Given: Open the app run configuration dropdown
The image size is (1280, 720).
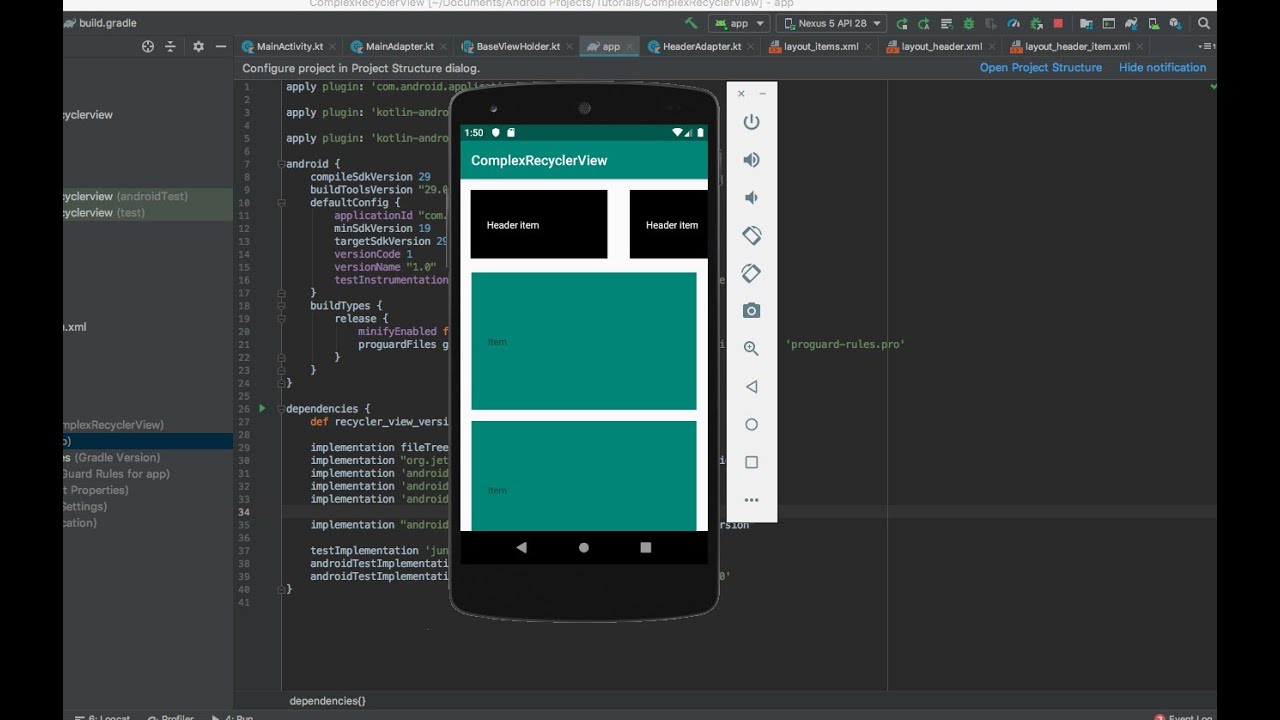Looking at the screenshot, I should 738,23.
